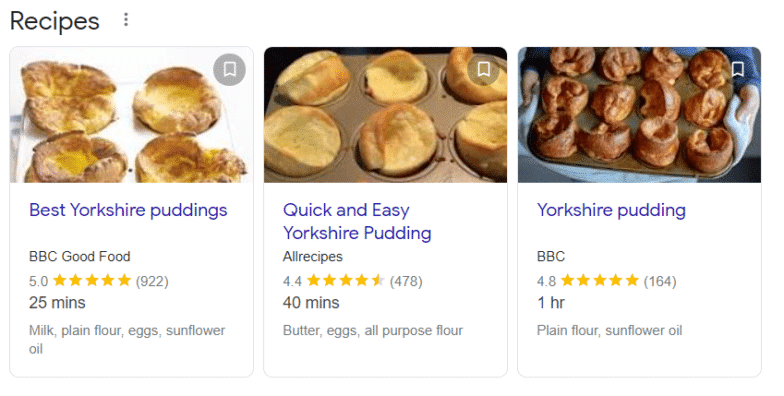This screenshot has height=396, width=784.
Task: Click the BBC Good Food recipe photo
Action: (132, 114)
